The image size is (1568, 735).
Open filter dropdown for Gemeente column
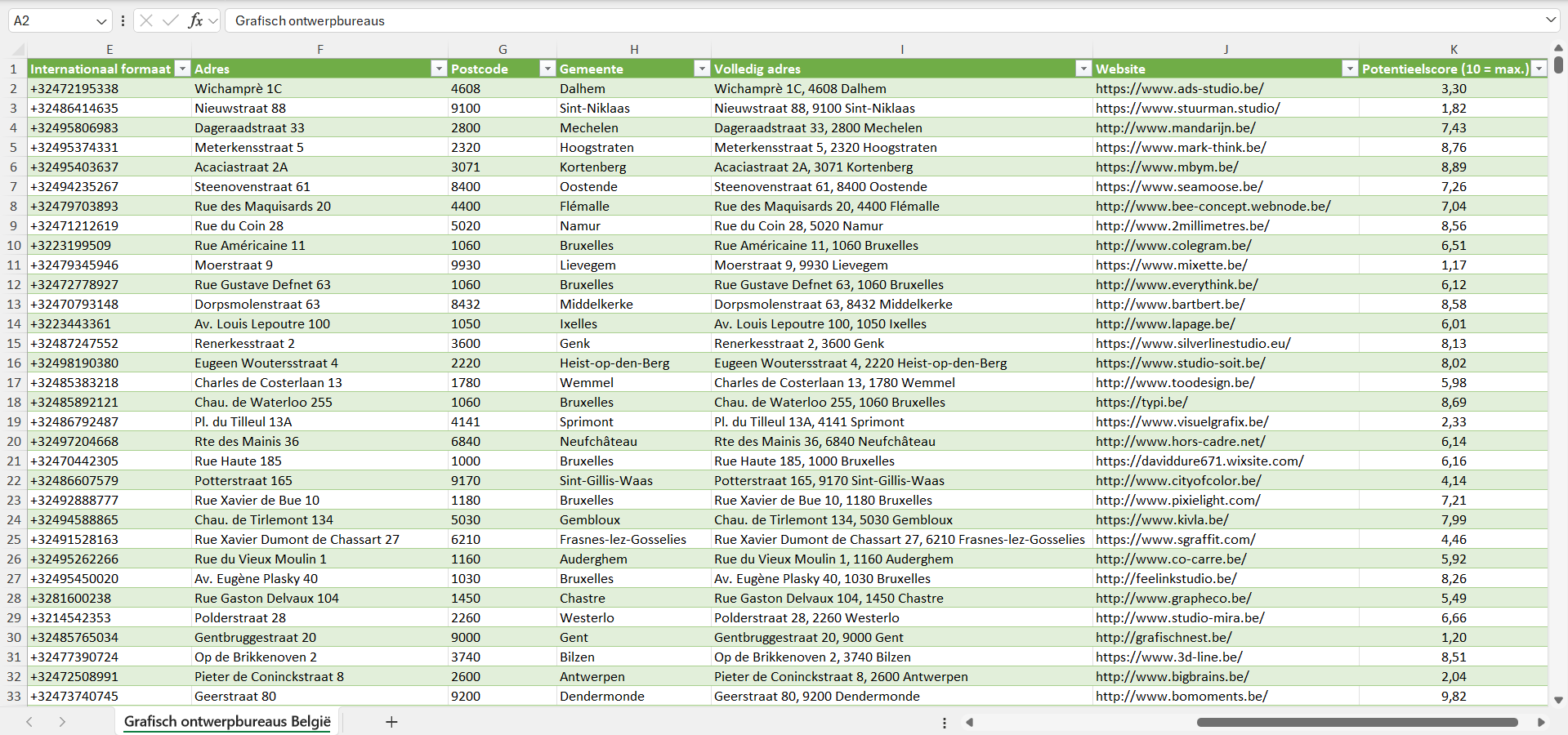pyautogui.click(x=701, y=69)
